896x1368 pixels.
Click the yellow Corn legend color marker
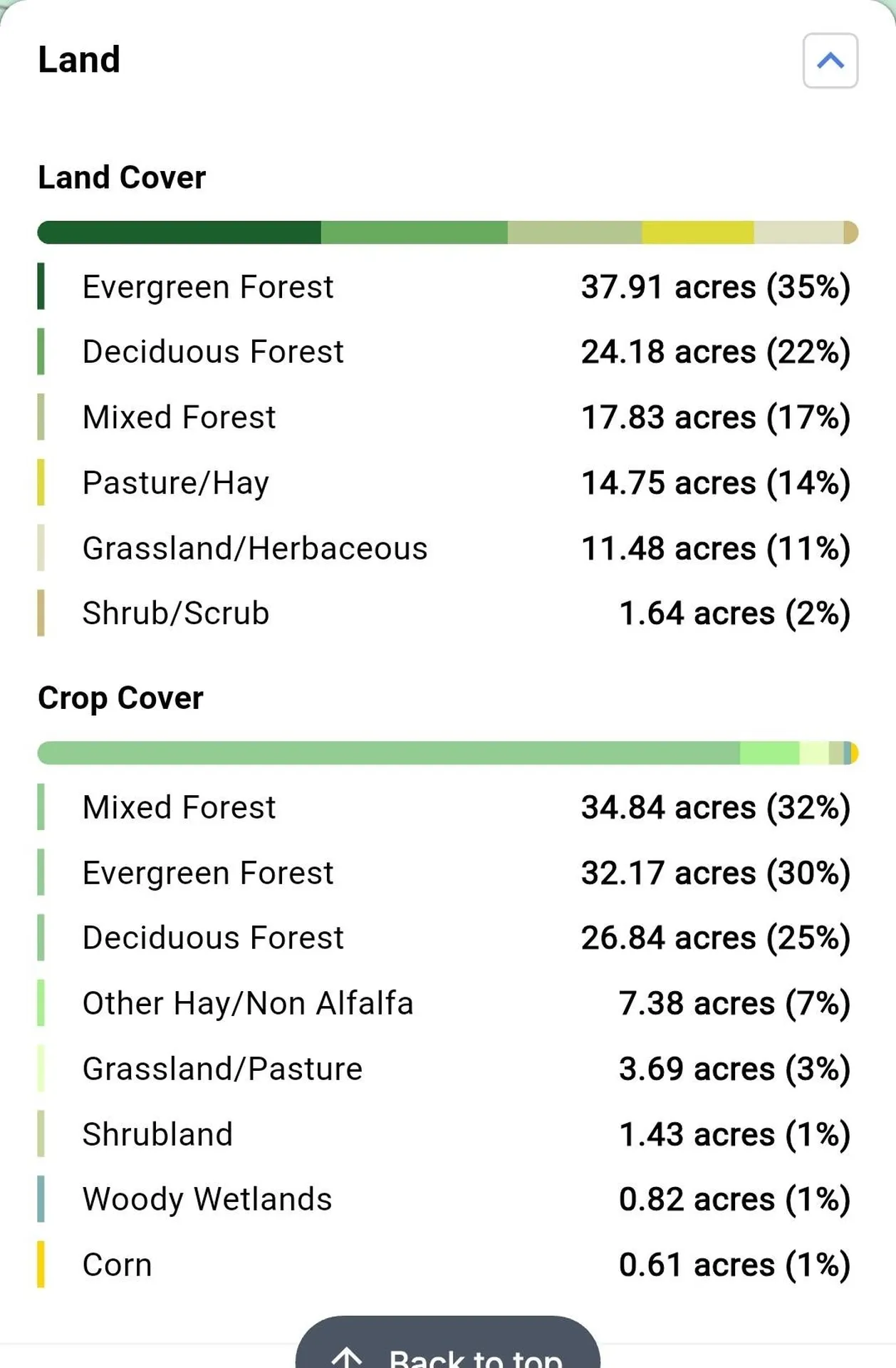point(41,1265)
